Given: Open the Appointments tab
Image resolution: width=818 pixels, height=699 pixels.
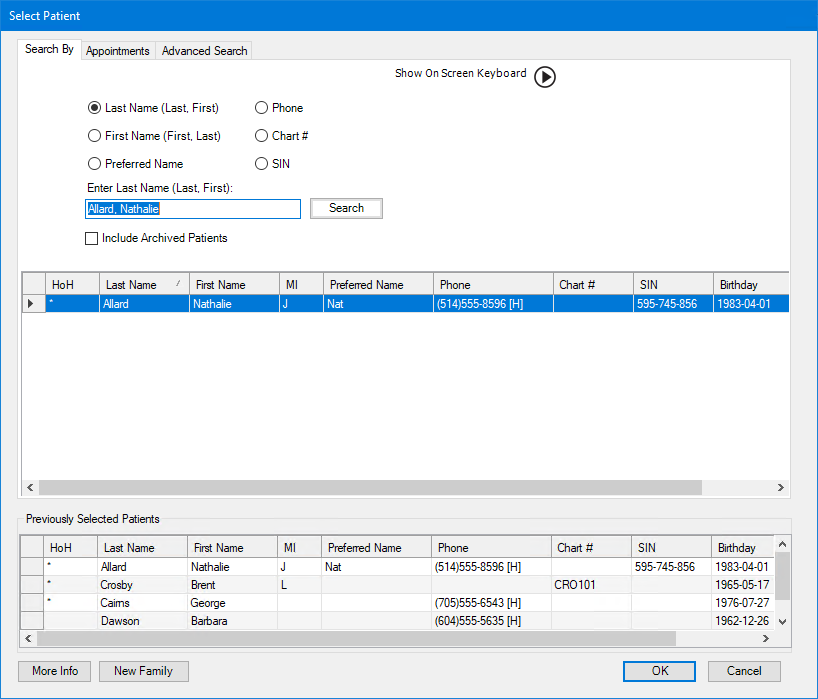Looking at the screenshot, I should pos(118,51).
